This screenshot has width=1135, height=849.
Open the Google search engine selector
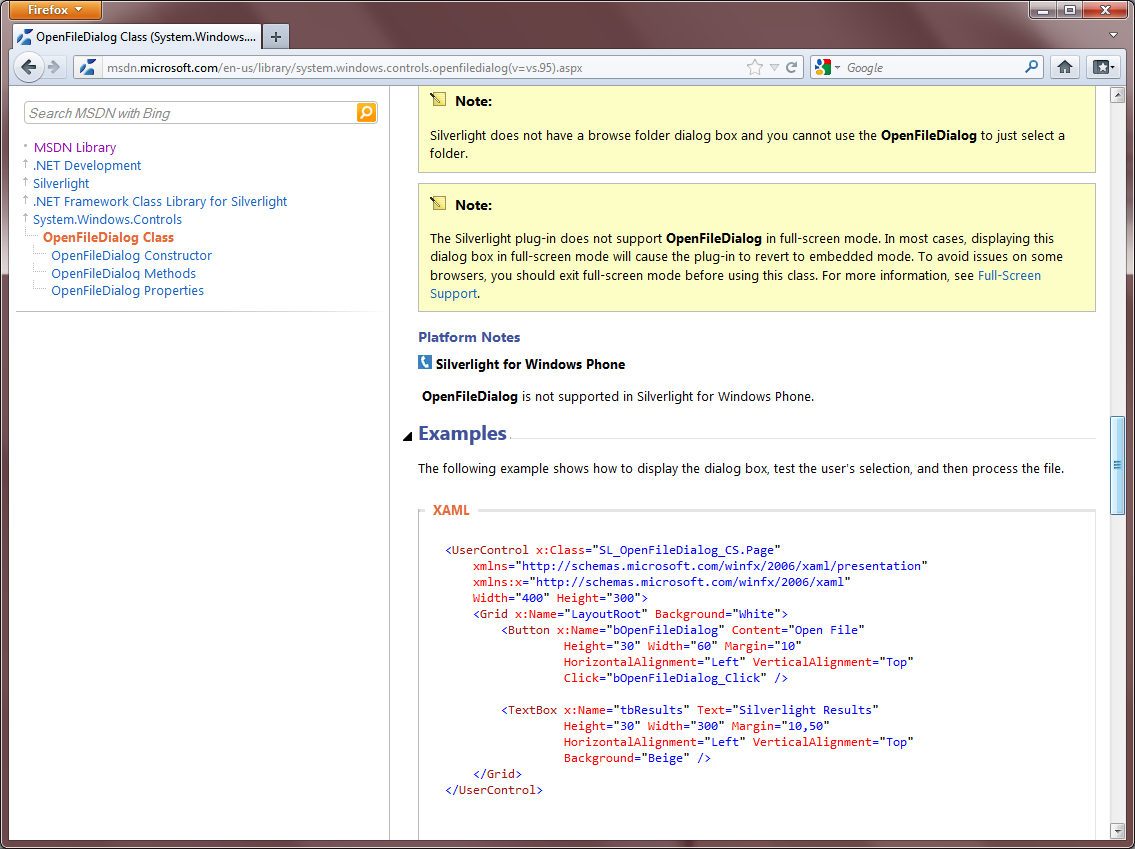coord(827,67)
